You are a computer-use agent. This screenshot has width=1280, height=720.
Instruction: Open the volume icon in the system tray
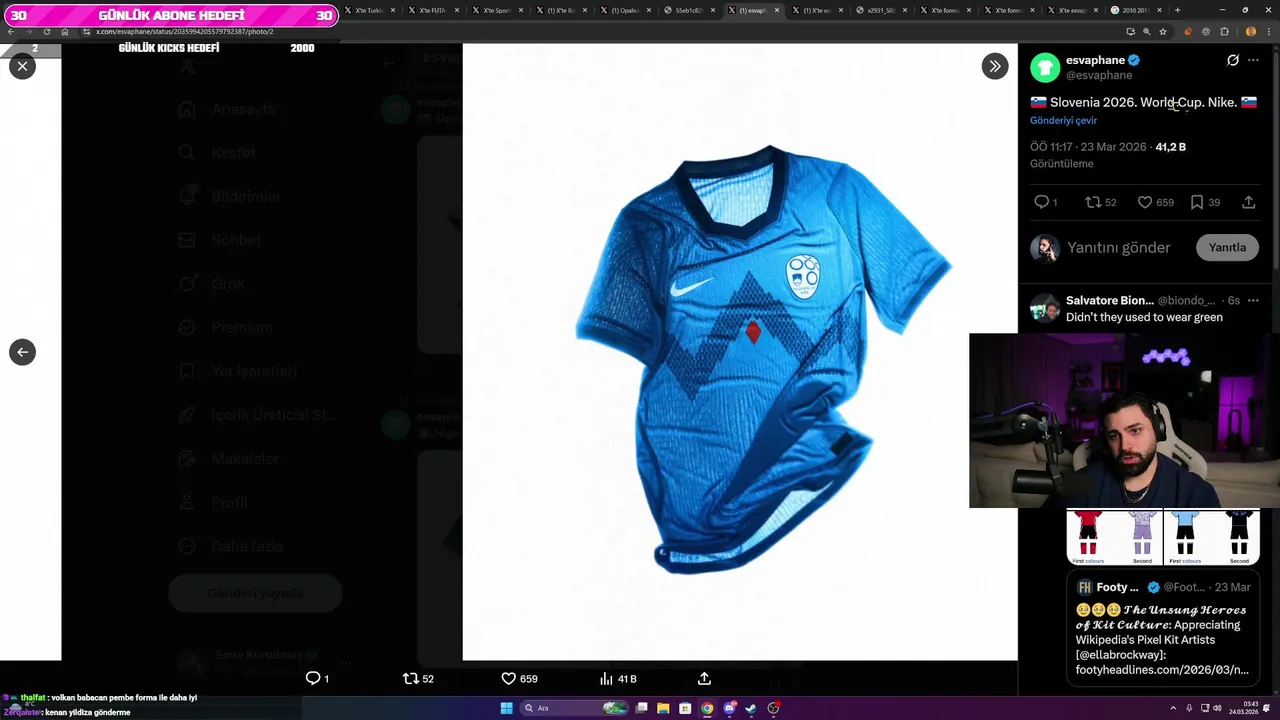[x=1217, y=708]
